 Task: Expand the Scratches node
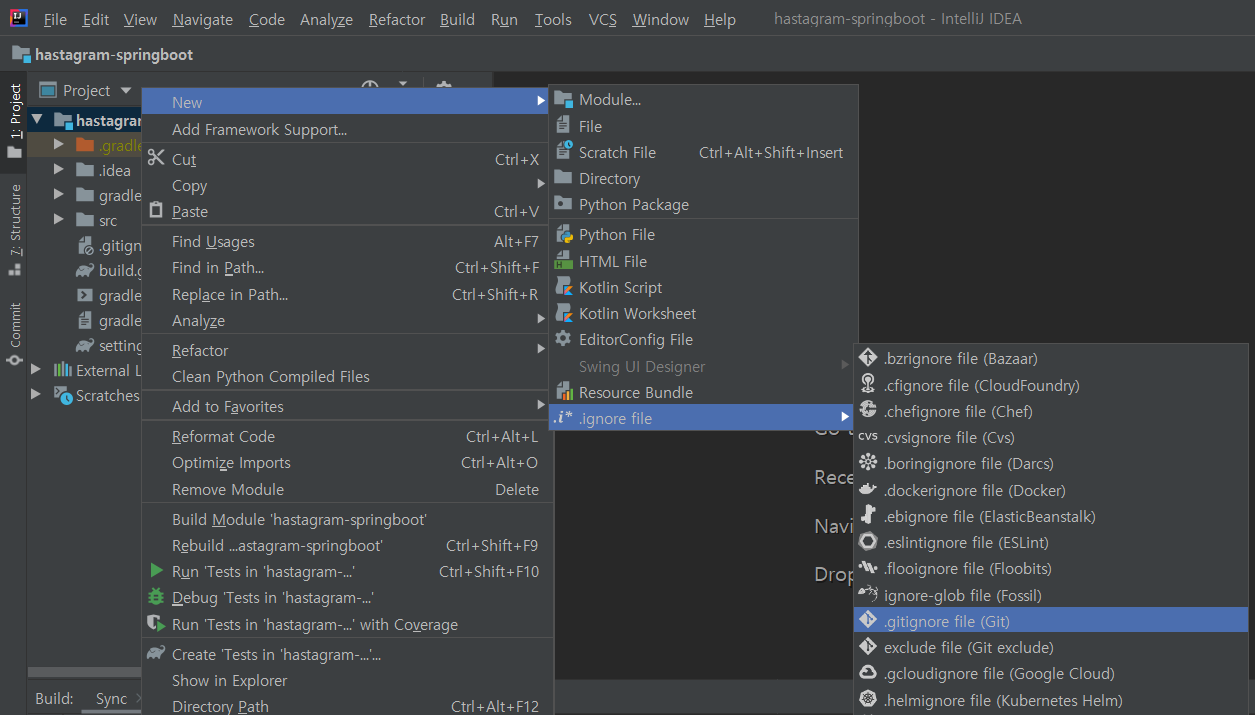click(36, 395)
